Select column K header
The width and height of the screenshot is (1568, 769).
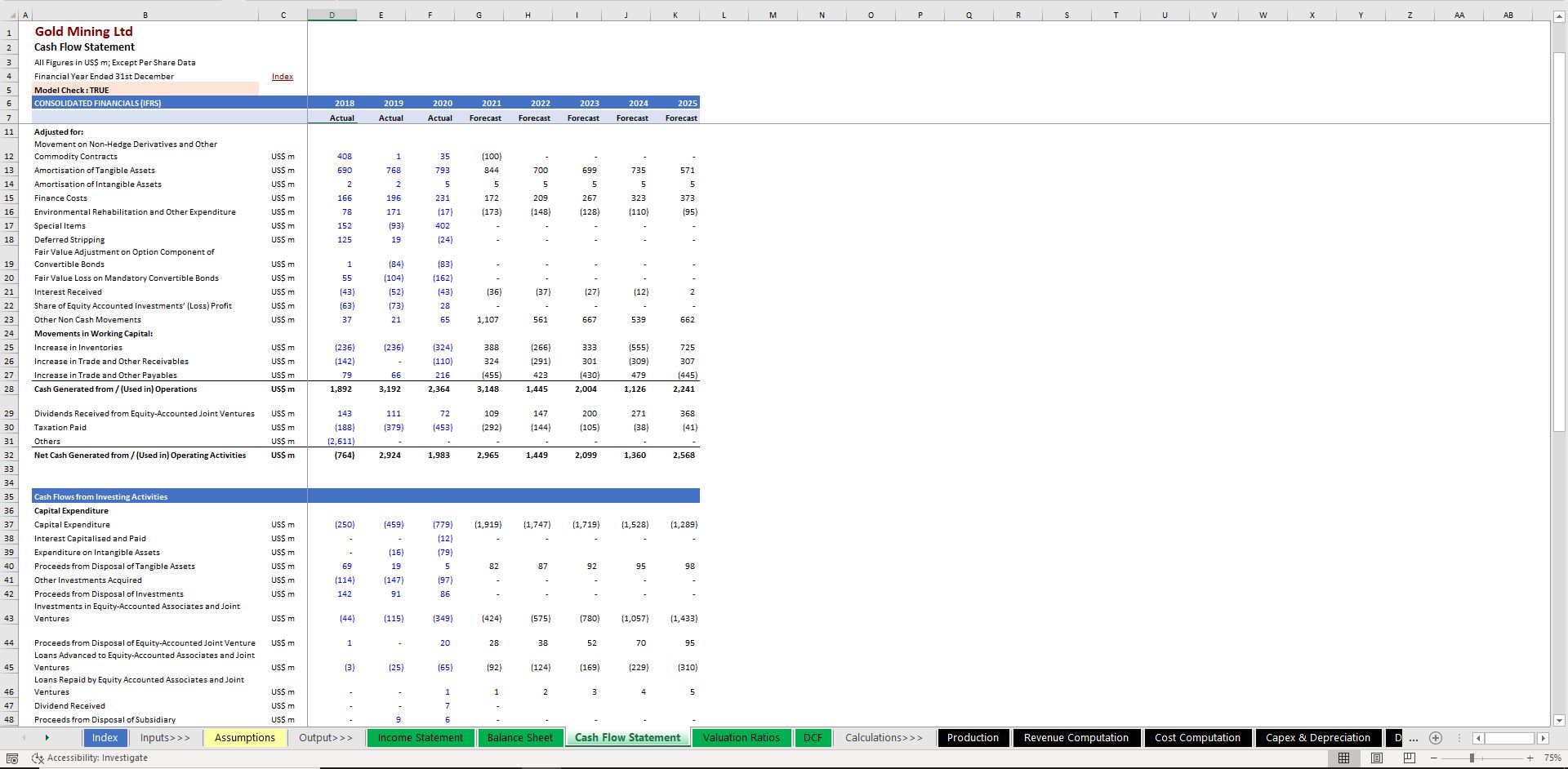pos(675,15)
